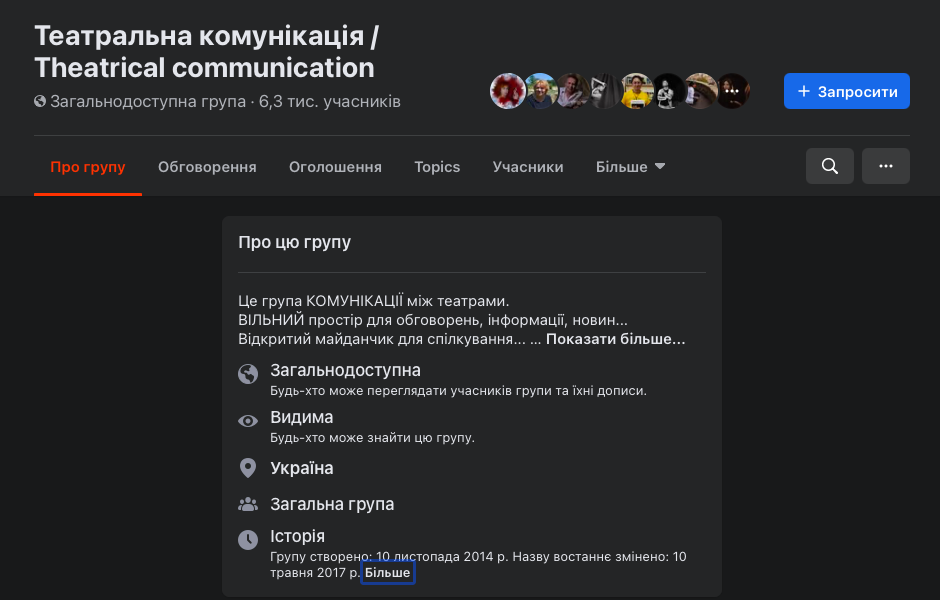This screenshot has width=940, height=600.
Task: Expand description with Показати більше
Action: click(x=615, y=339)
